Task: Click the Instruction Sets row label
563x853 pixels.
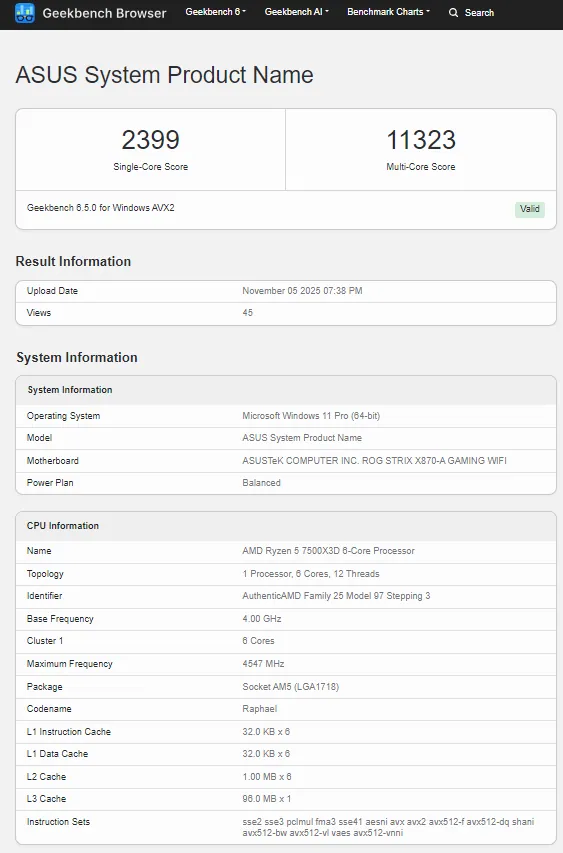Action: 58,822
